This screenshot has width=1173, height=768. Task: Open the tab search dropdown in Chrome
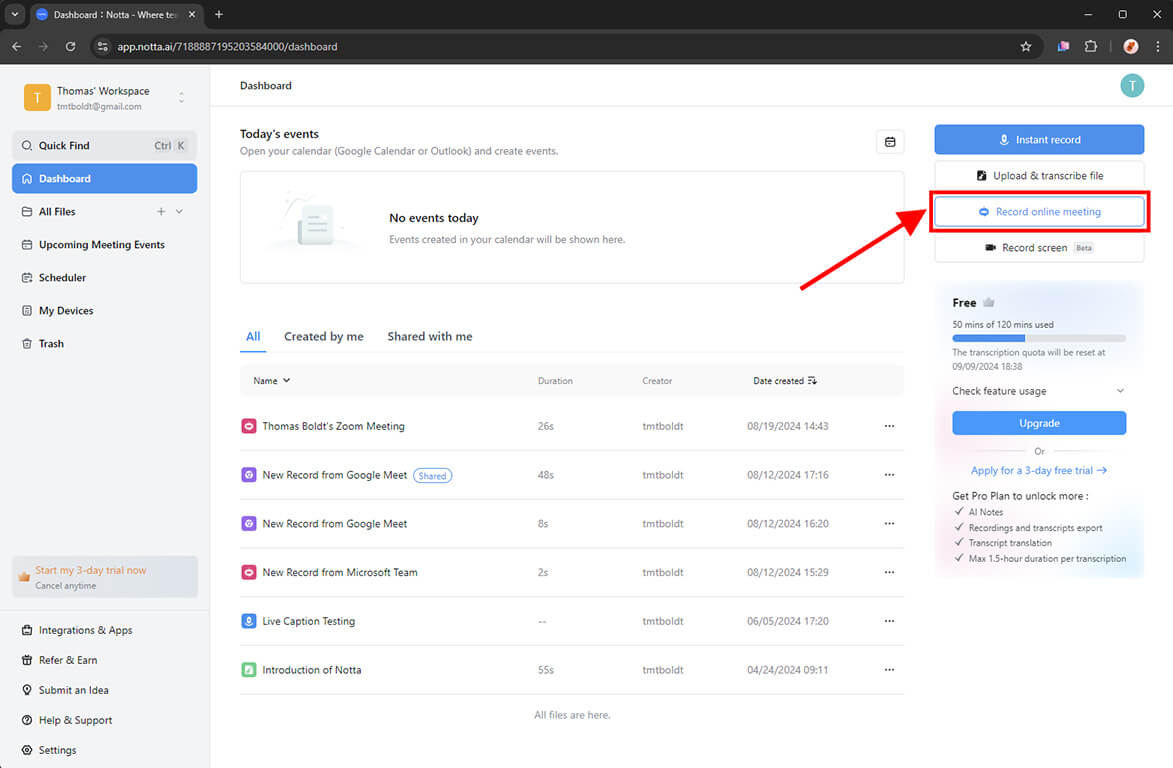click(14, 14)
